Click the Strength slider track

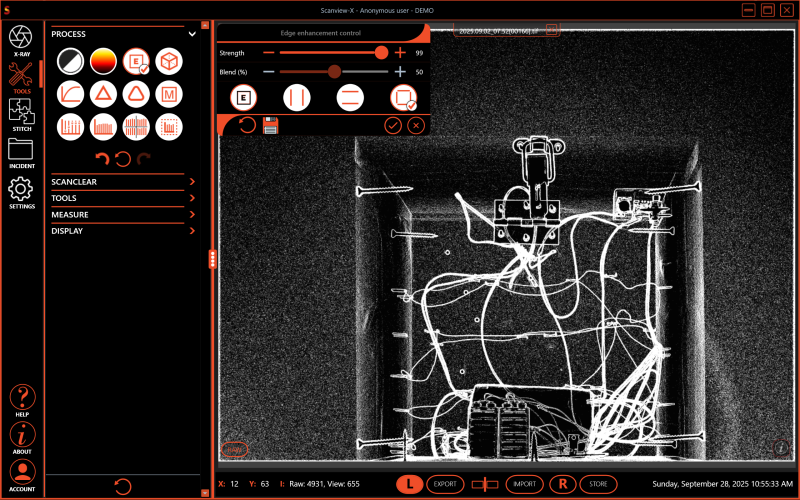[x=330, y=52]
